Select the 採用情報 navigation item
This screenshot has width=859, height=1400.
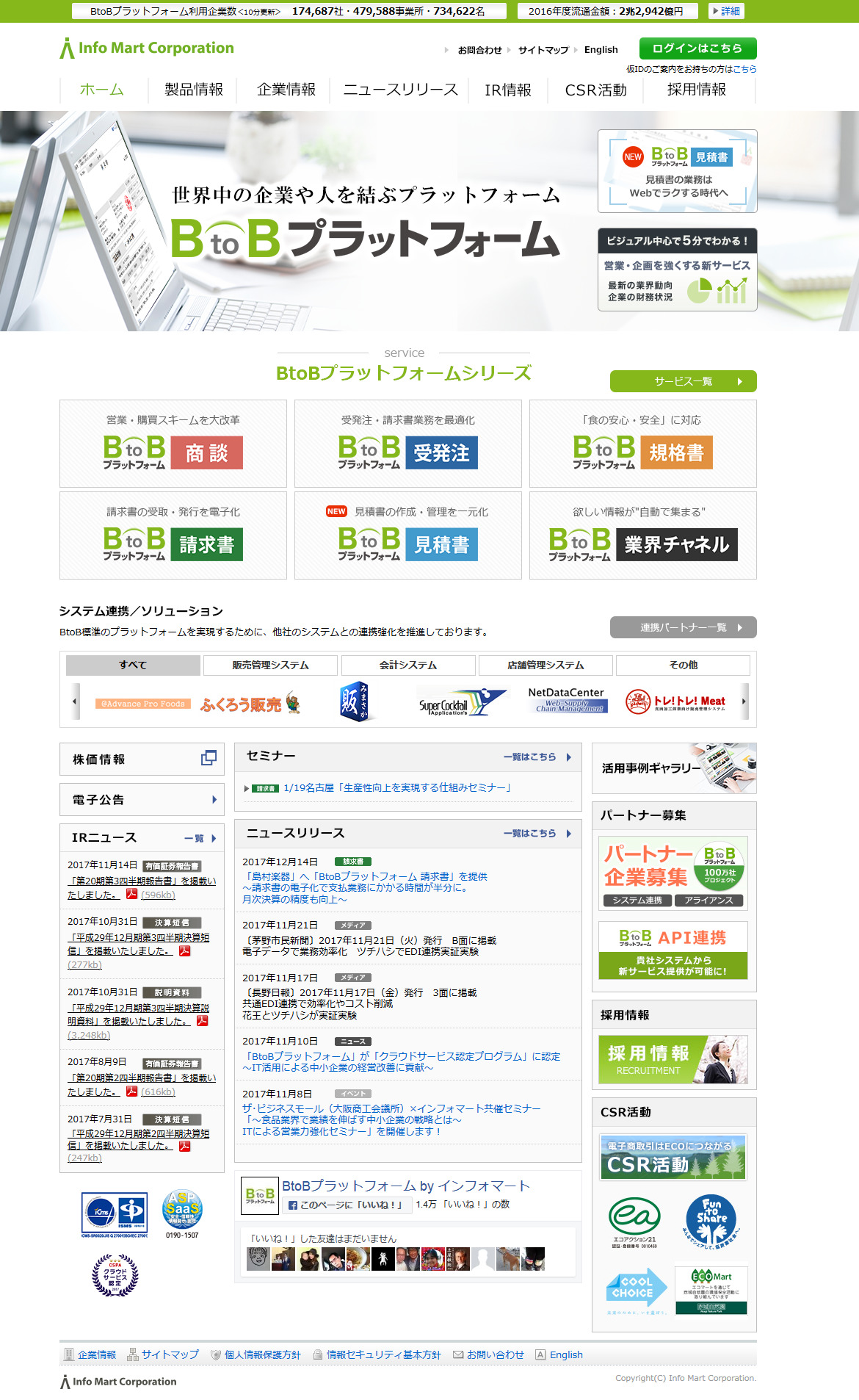(x=697, y=90)
